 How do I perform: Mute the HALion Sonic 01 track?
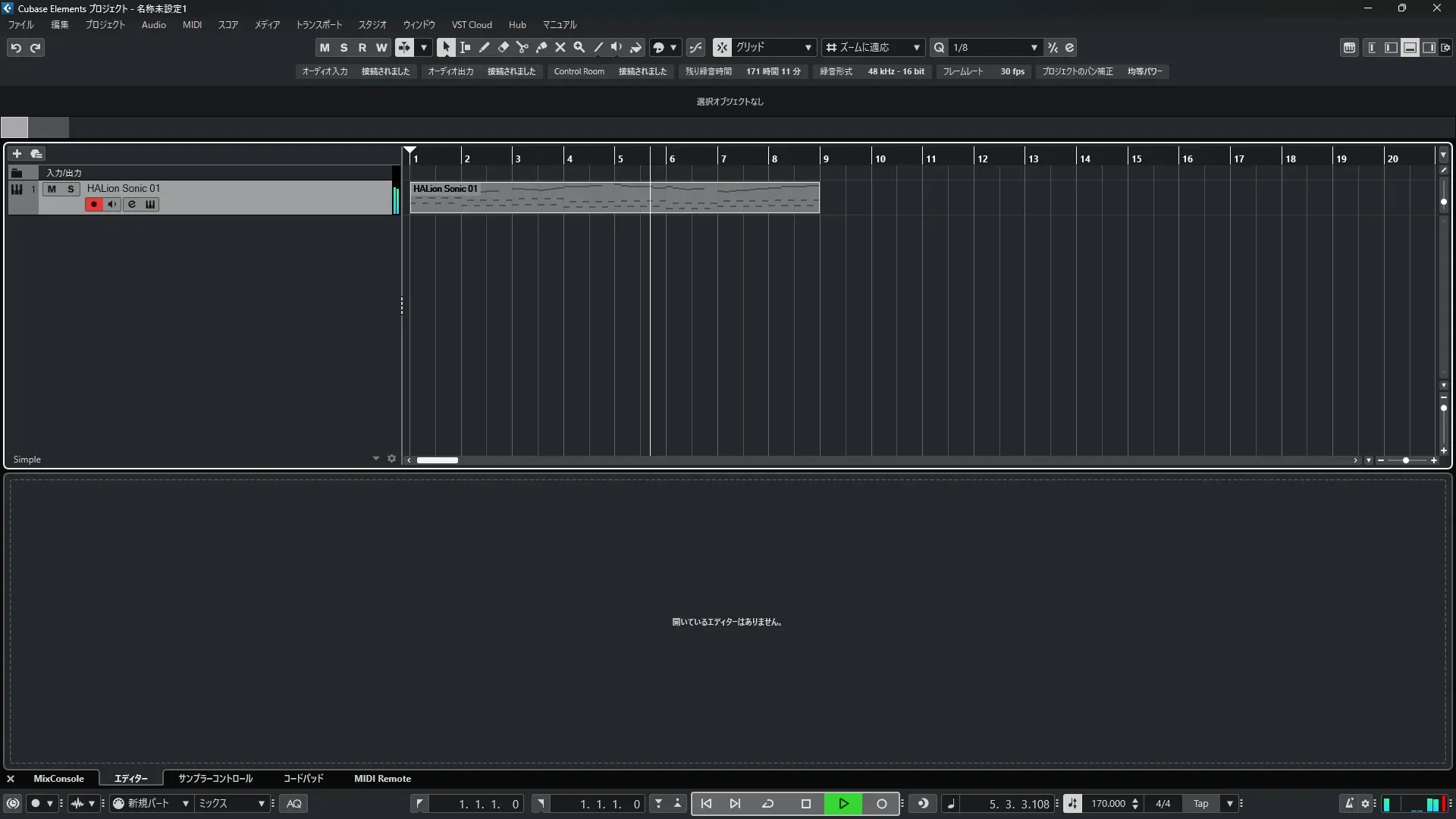[52, 189]
